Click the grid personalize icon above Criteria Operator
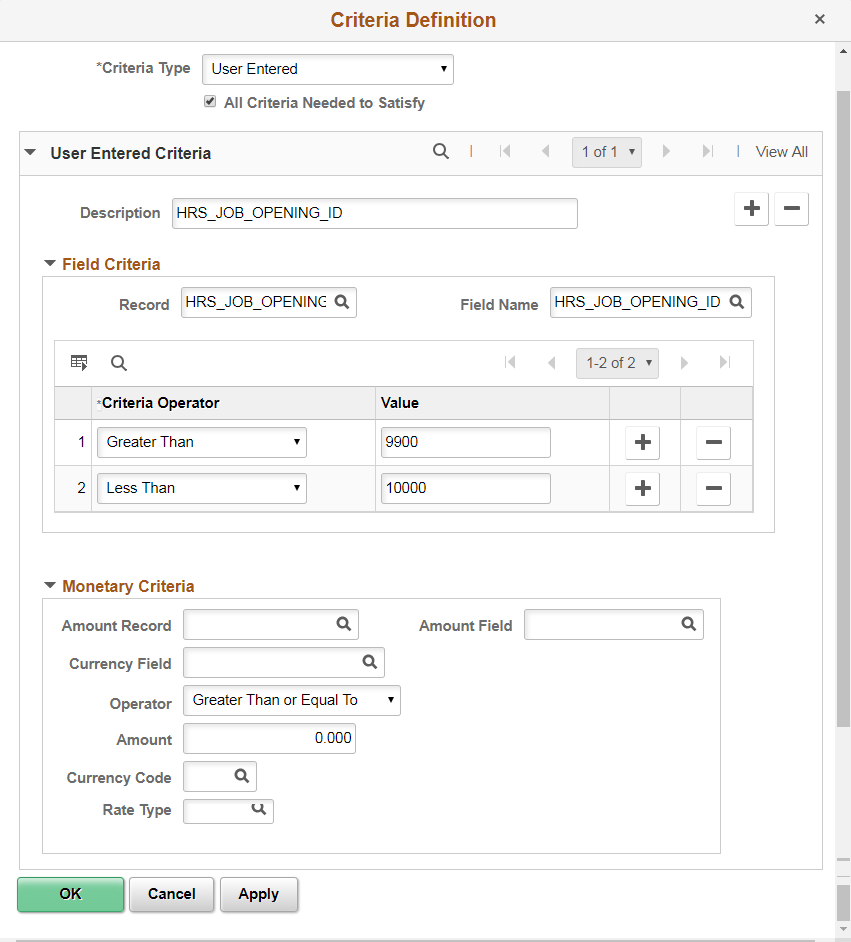The width and height of the screenshot is (851, 942). click(x=79, y=362)
